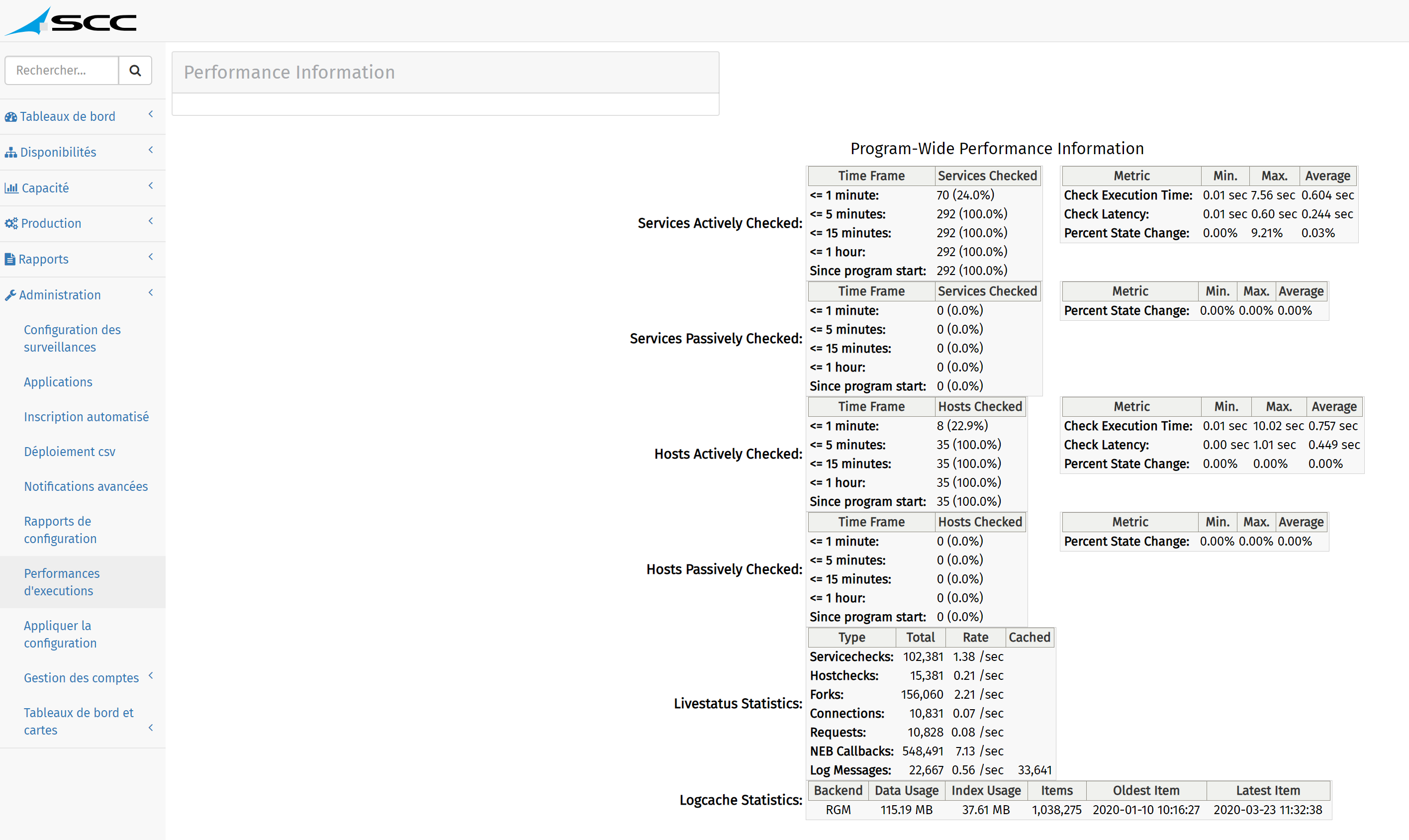Viewport: 1409px width, 840px height.
Task: Click Services Passively Checked label
Action: coord(716,339)
